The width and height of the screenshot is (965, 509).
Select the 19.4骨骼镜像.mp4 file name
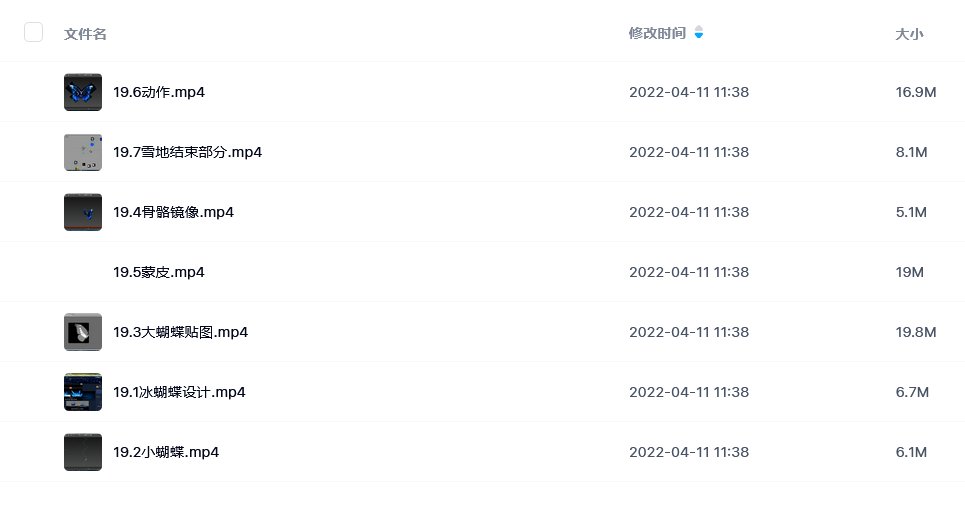[x=174, y=212]
